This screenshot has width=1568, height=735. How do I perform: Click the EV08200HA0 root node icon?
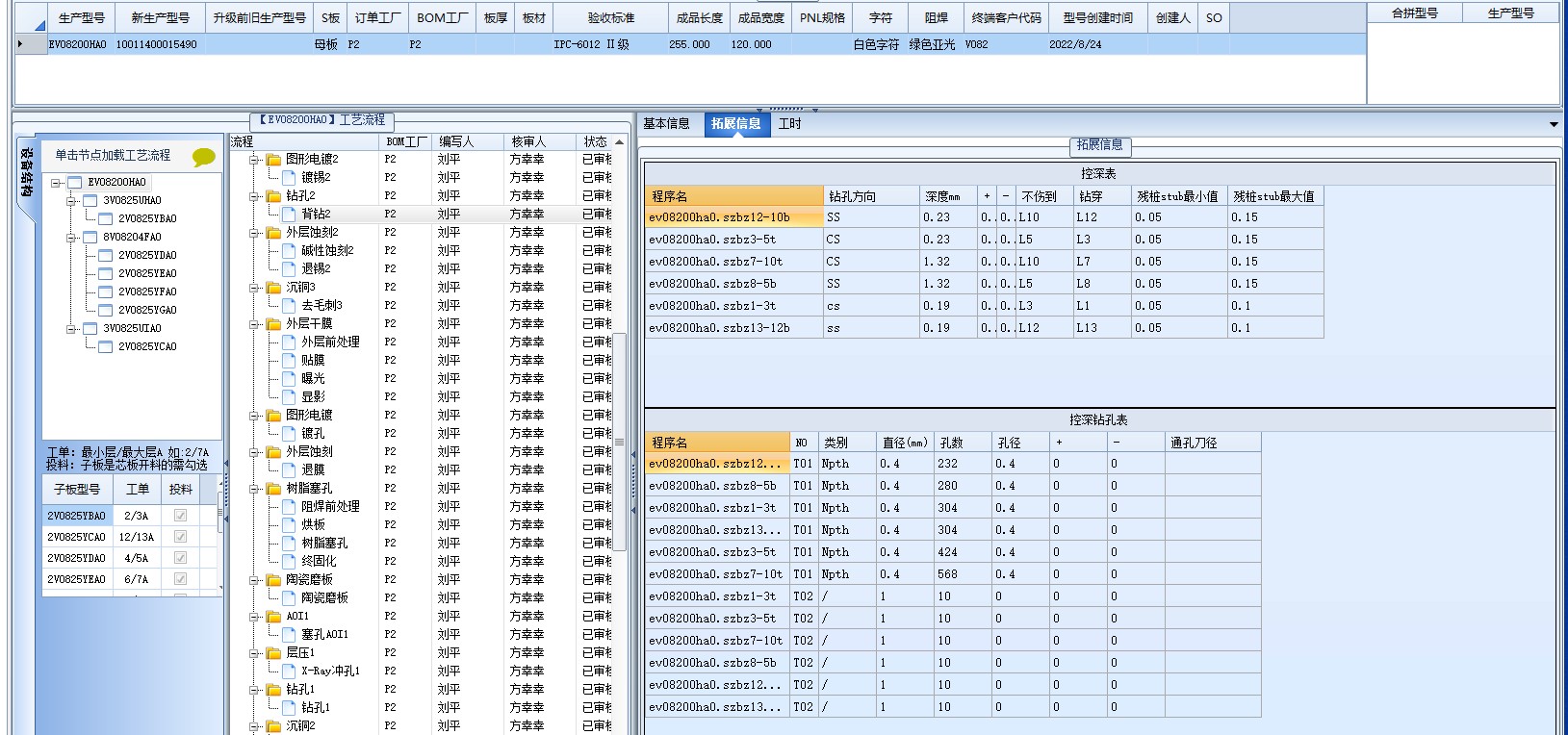pyautogui.click(x=75, y=182)
